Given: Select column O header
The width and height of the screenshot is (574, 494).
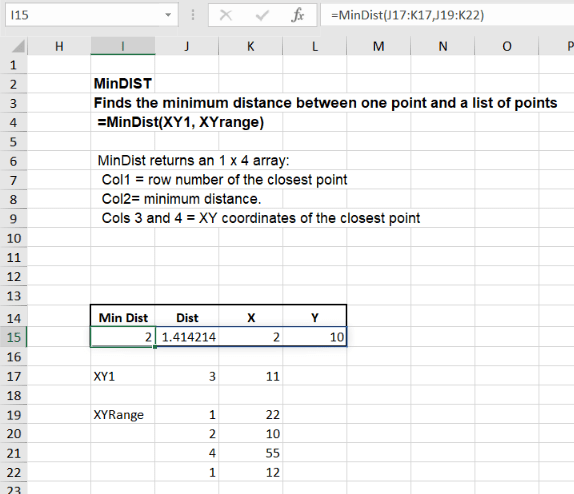Looking at the screenshot, I should click(x=507, y=46).
